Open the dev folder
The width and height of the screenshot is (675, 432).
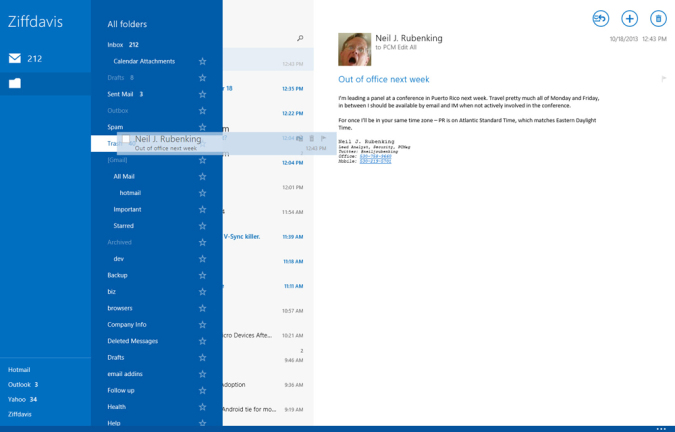click(x=118, y=259)
